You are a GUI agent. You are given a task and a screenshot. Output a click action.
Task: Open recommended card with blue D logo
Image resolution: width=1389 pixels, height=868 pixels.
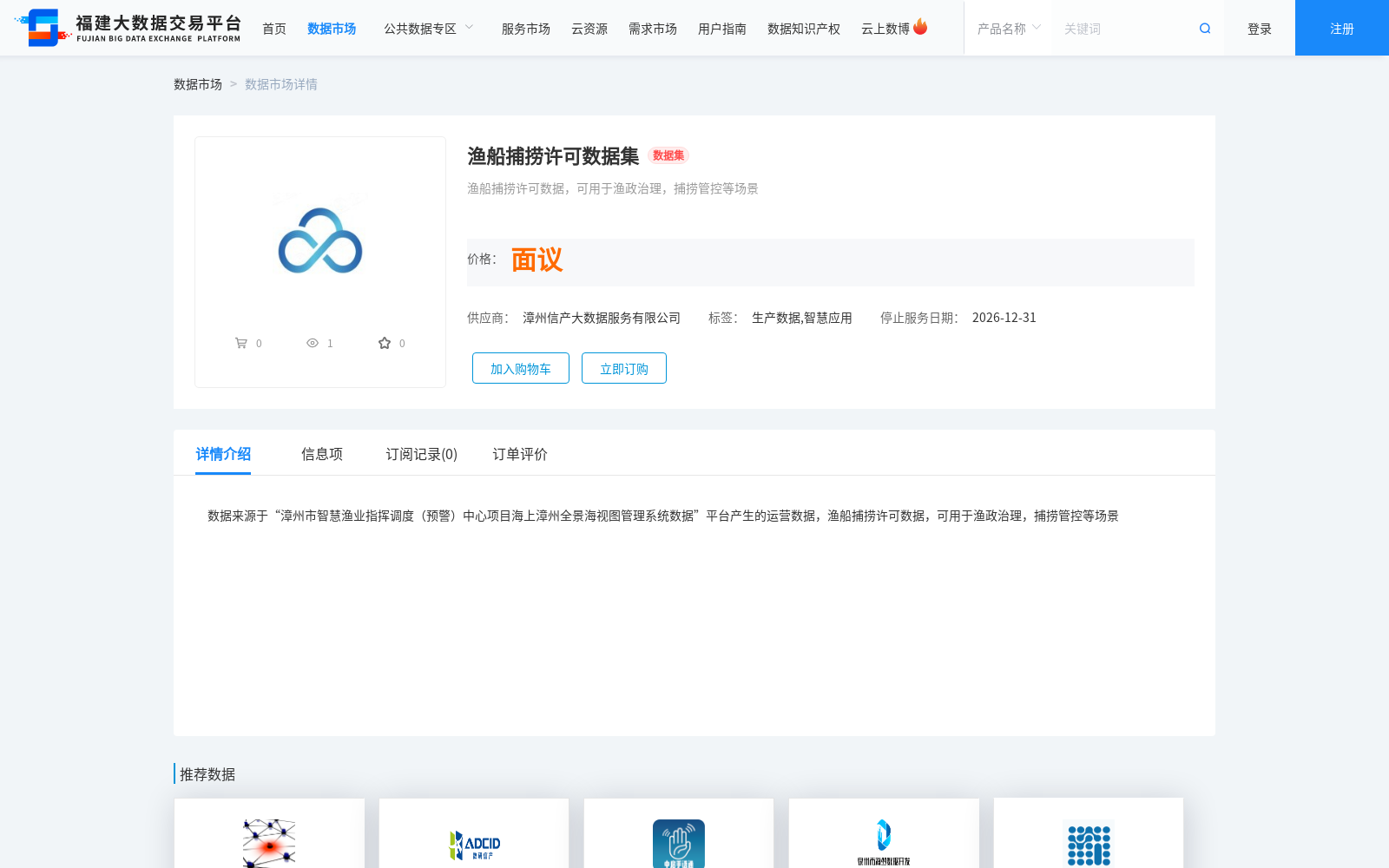(884, 833)
